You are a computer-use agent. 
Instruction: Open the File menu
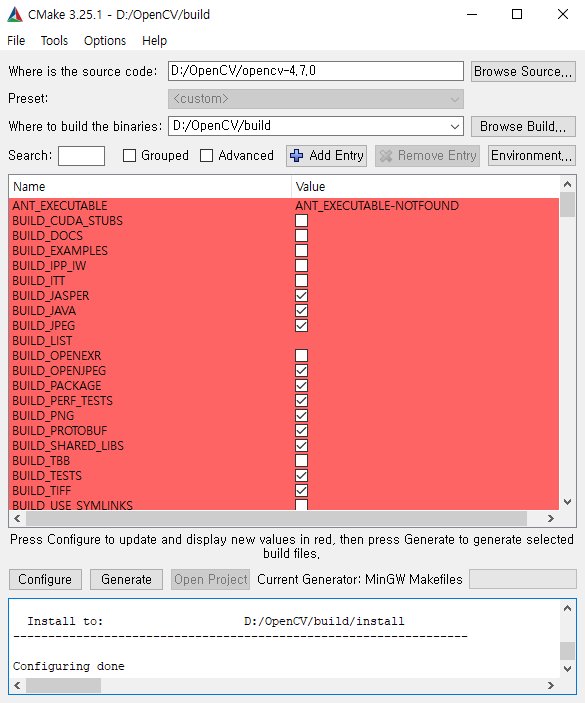tap(16, 41)
